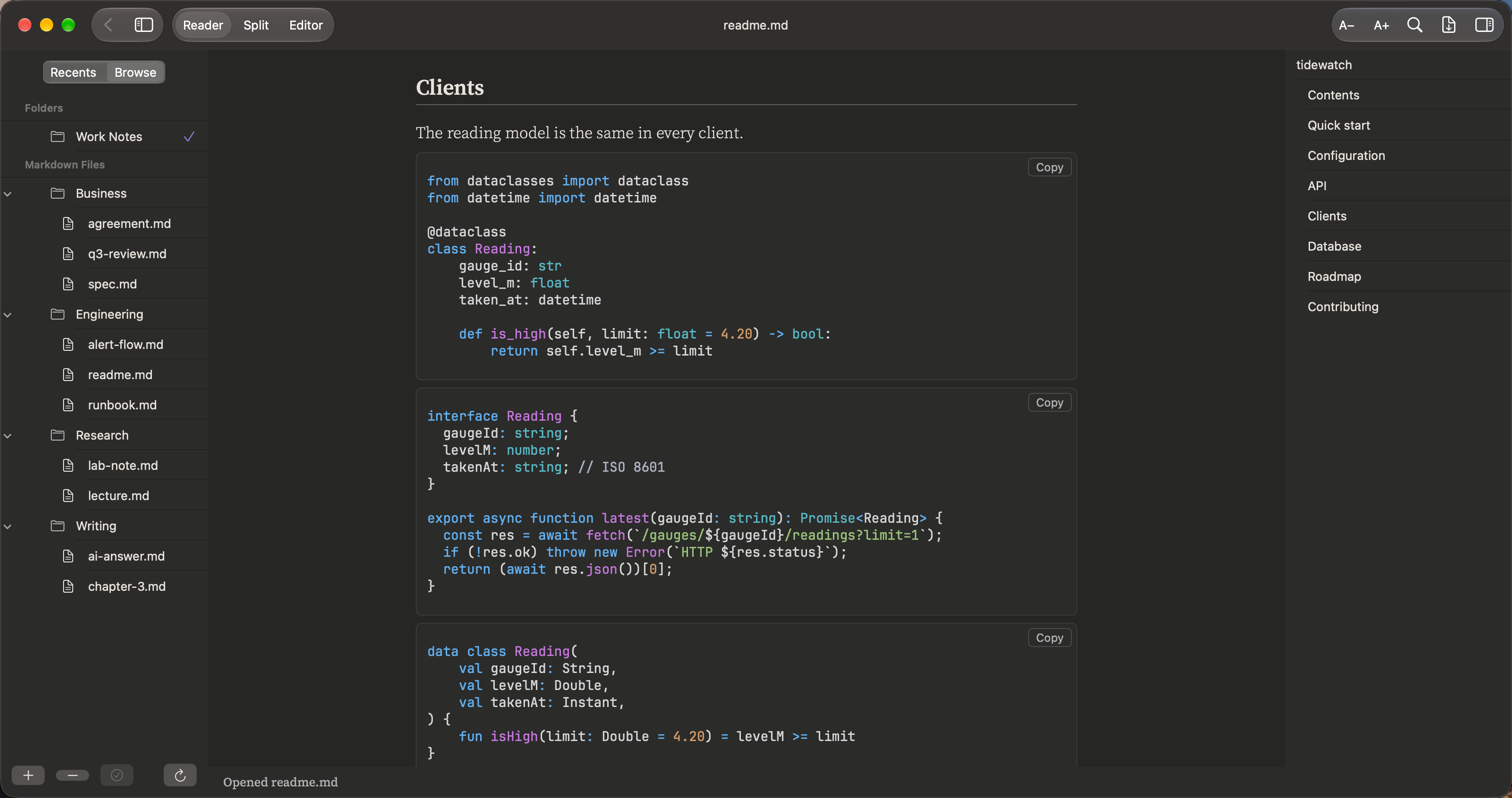1512x798 pixels.
Task: Click the folder icon beside Engineering
Action: (x=57, y=314)
